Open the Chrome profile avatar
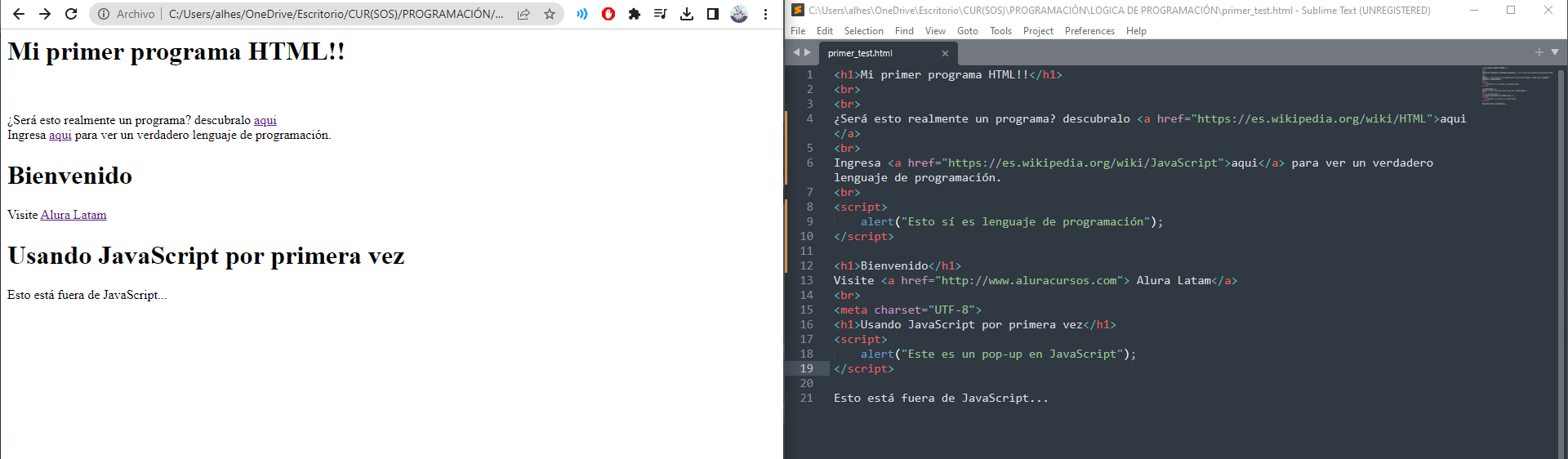Screen dimensions: 1568x459 coord(739,14)
